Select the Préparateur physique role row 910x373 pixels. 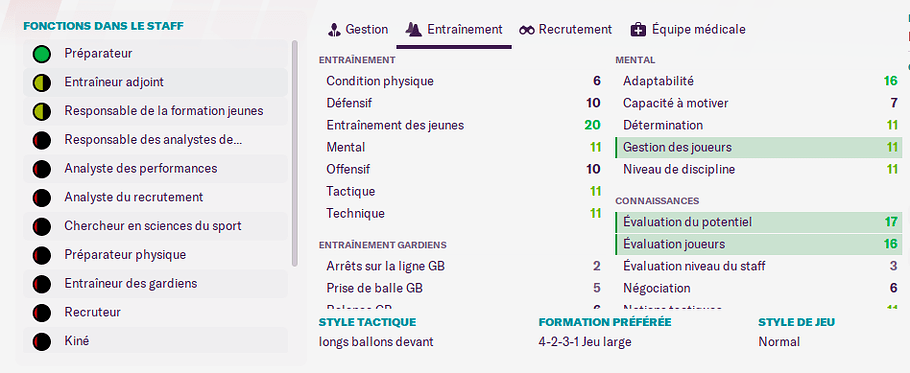[x=156, y=255]
